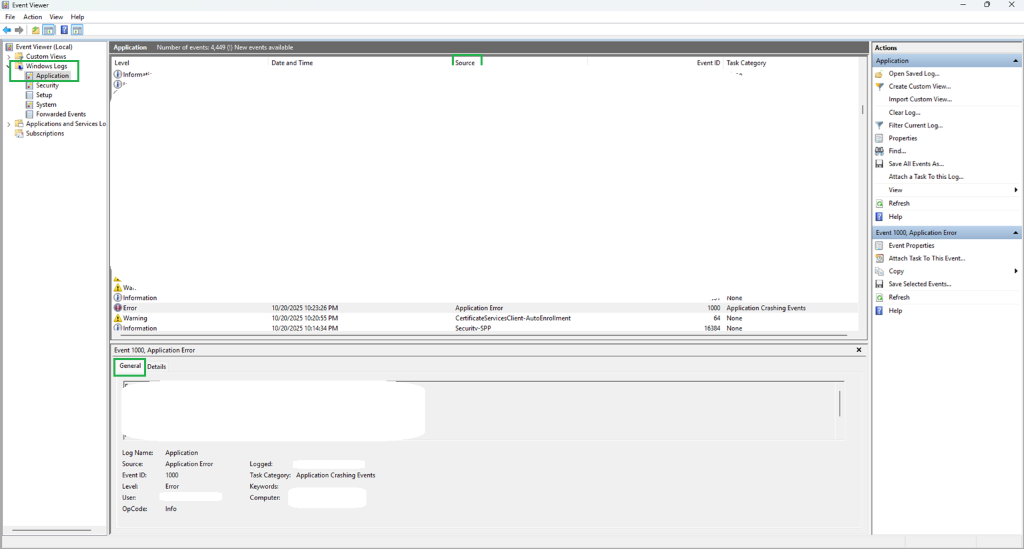1024x549 pixels.
Task: Click the Properties icon under Application actions
Action: click(x=879, y=138)
